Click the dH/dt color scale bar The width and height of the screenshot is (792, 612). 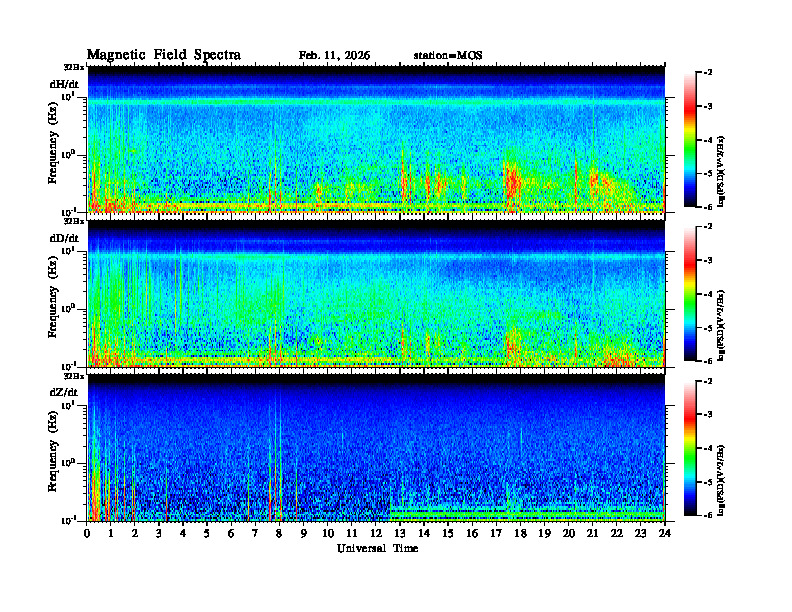(689, 140)
